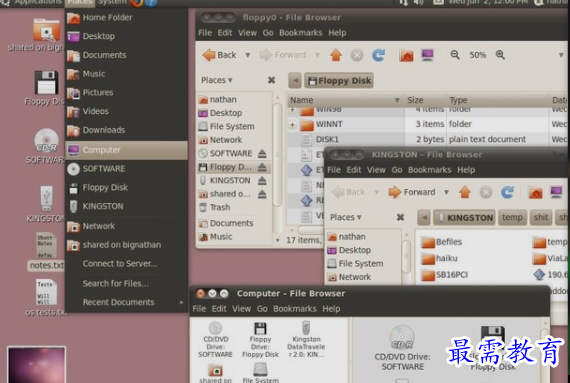Select Pictures in the Places menu
The width and height of the screenshot is (570, 383).
coord(126,93)
